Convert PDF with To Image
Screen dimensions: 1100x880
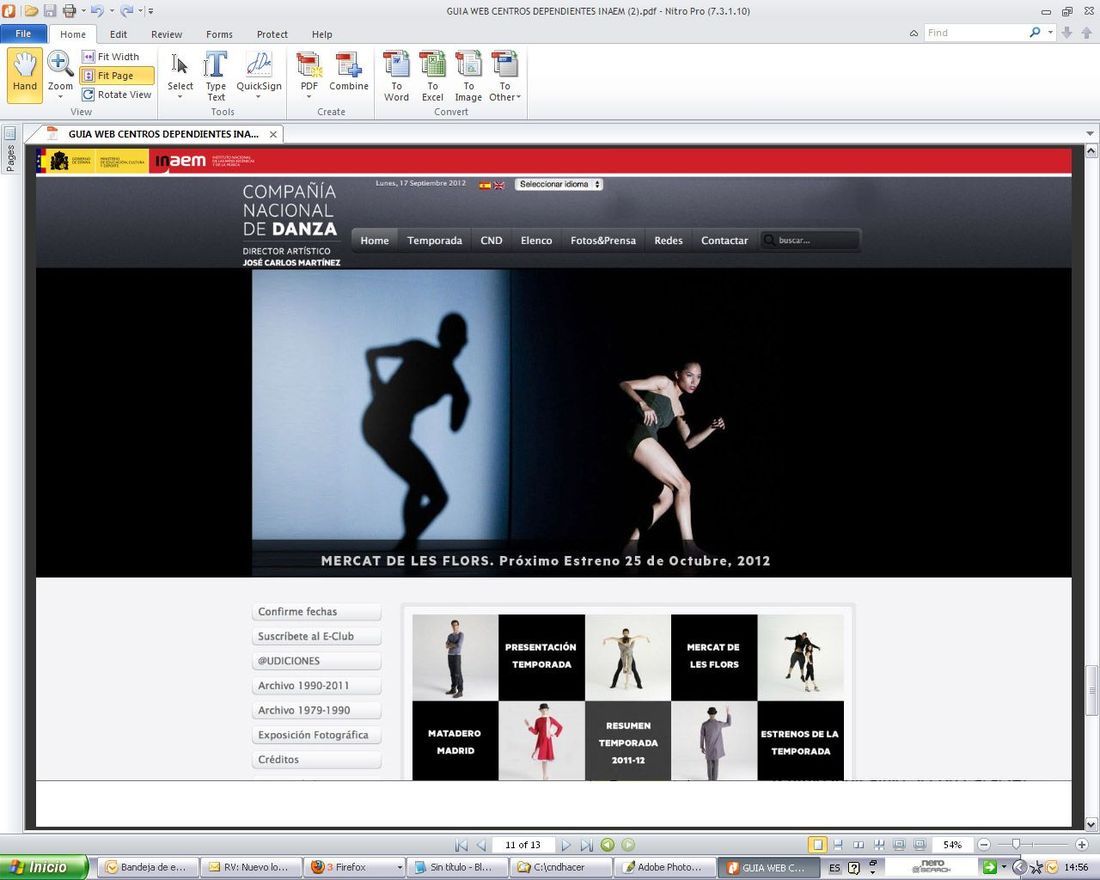(468, 76)
